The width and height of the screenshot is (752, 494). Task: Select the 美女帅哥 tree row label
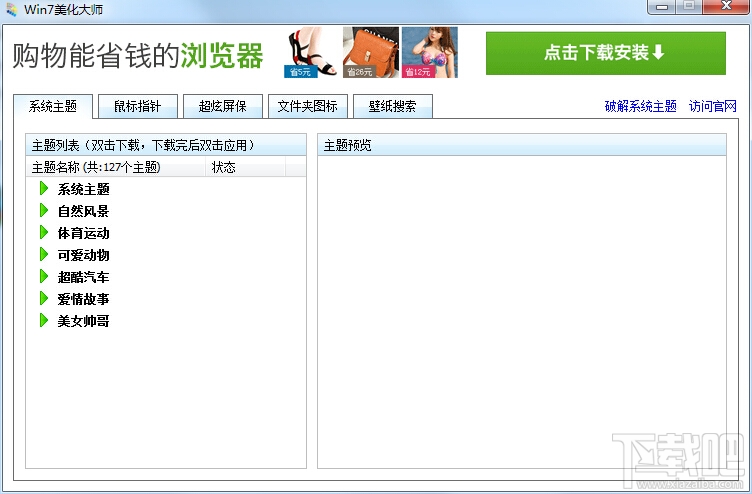(x=83, y=321)
